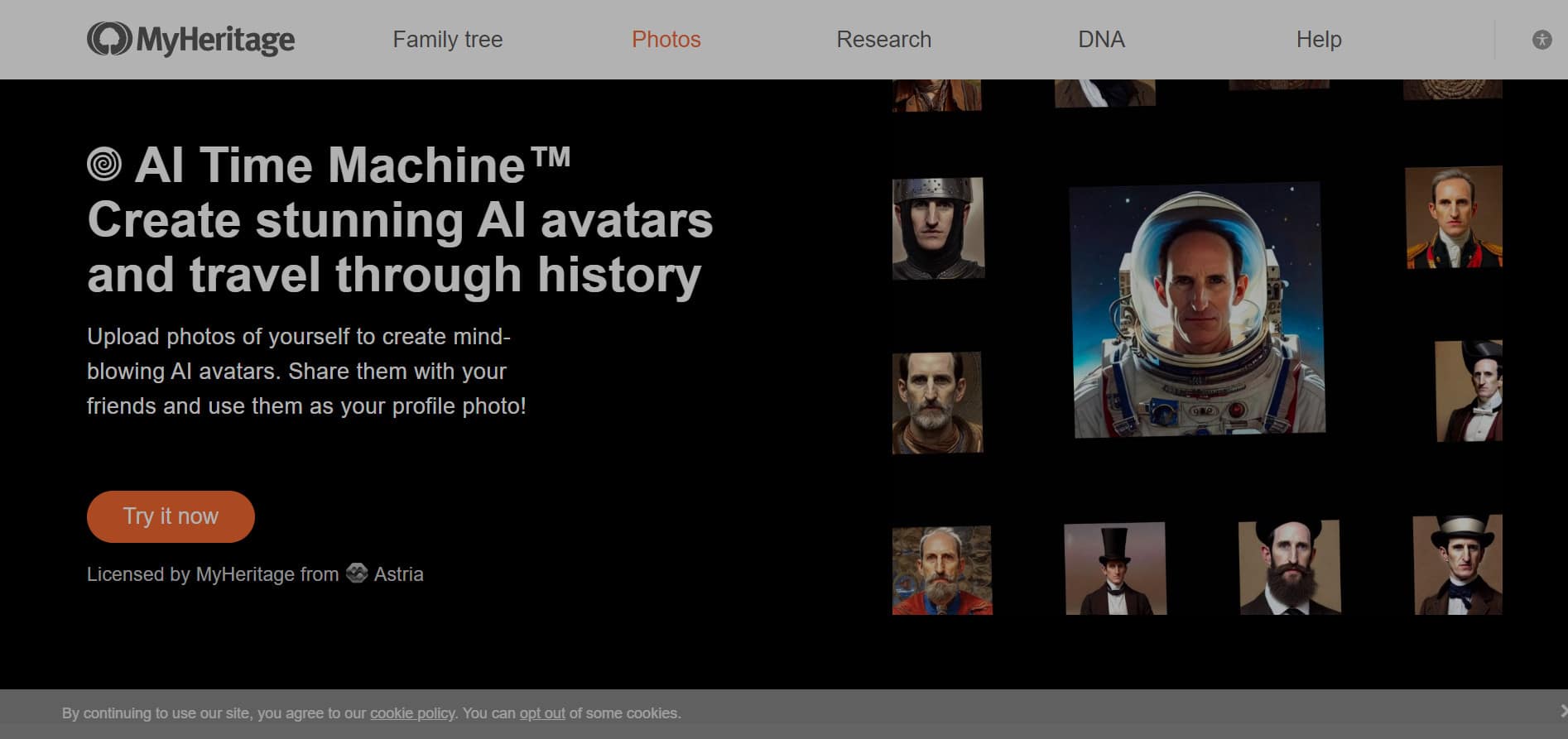
Task: Follow the opt out link
Action: (542, 713)
